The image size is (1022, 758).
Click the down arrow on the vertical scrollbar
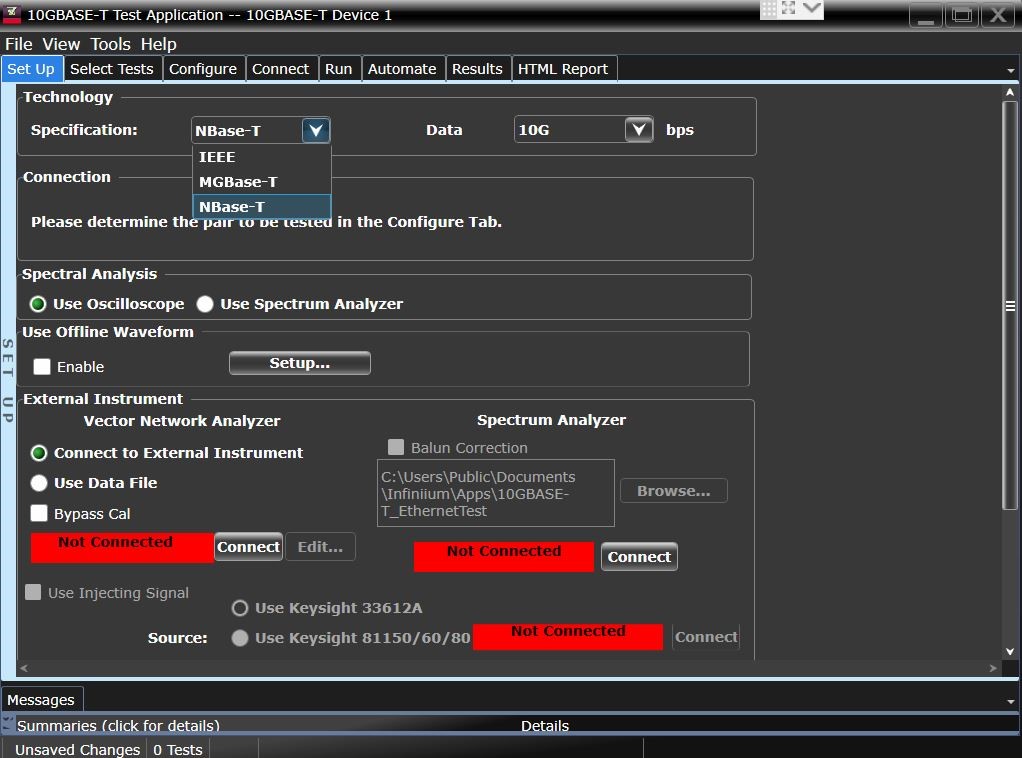click(x=1011, y=649)
